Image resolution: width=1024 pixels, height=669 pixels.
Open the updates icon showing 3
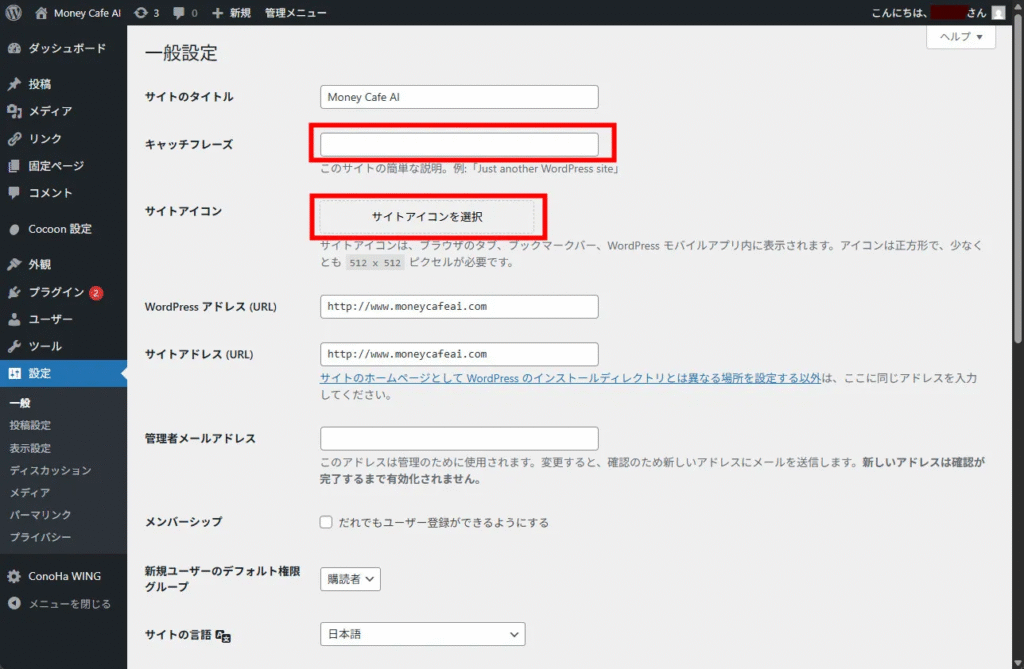pos(140,12)
